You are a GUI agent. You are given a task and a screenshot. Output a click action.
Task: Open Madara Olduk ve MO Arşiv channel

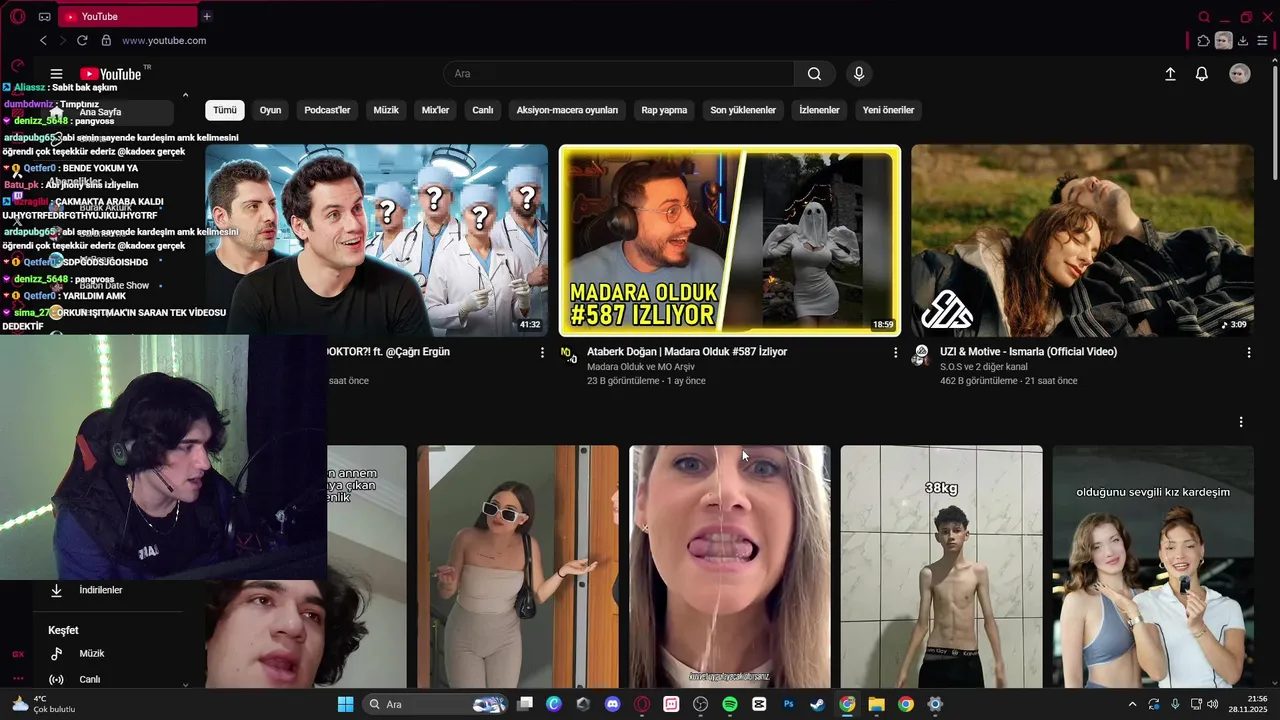pyautogui.click(x=642, y=367)
